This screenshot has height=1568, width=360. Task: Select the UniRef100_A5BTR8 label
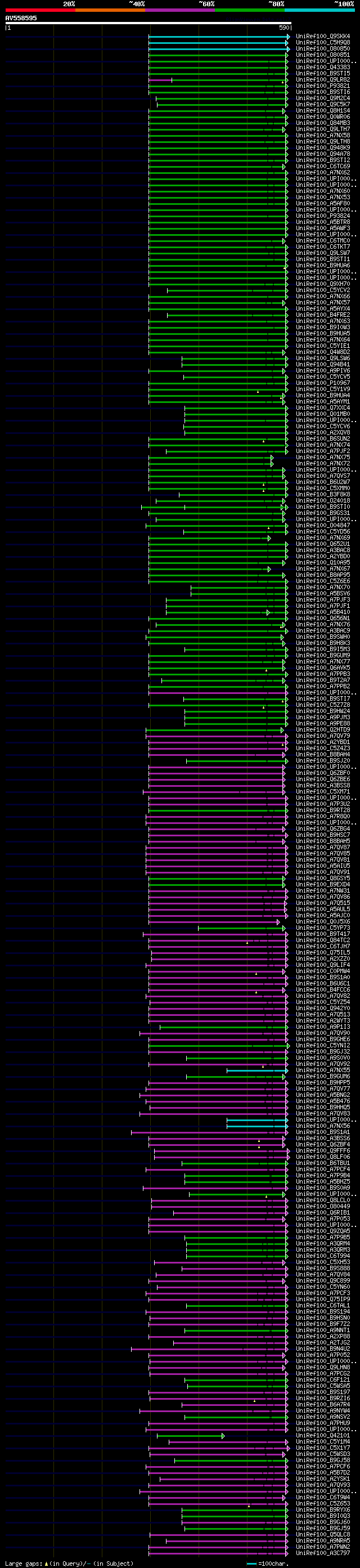coord(323,222)
